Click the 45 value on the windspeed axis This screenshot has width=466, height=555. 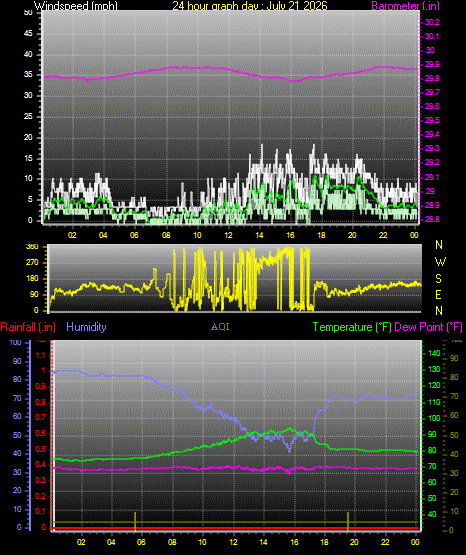click(x=28, y=33)
